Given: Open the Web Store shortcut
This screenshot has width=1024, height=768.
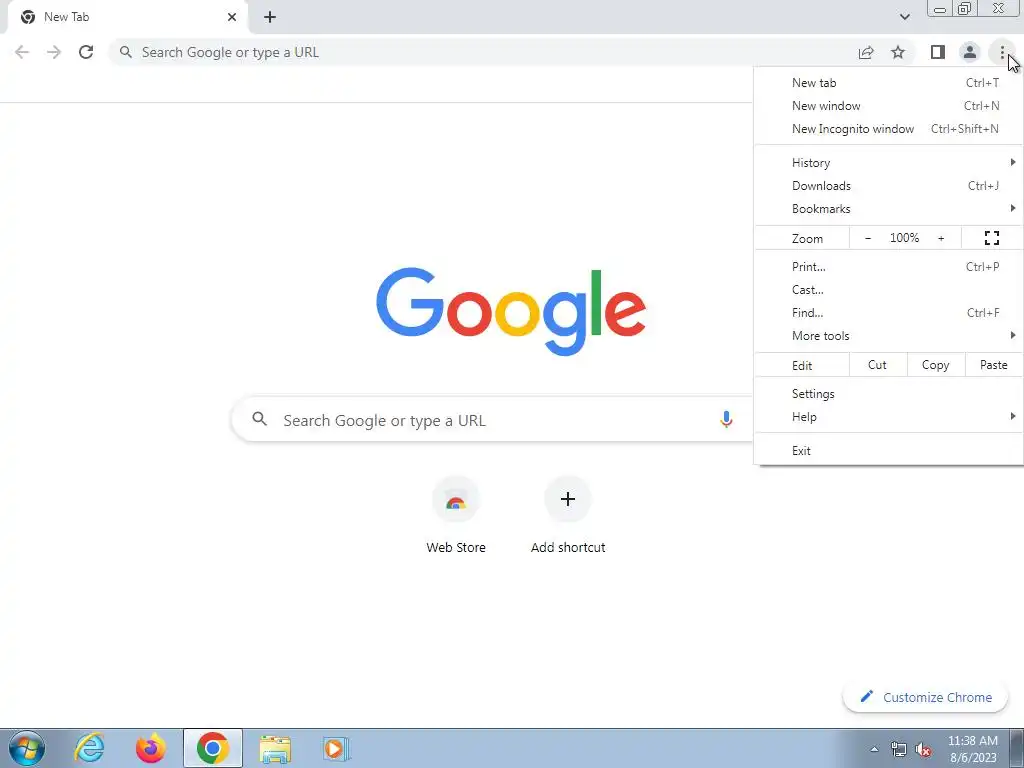Looking at the screenshot, I should tap(456, 516).
